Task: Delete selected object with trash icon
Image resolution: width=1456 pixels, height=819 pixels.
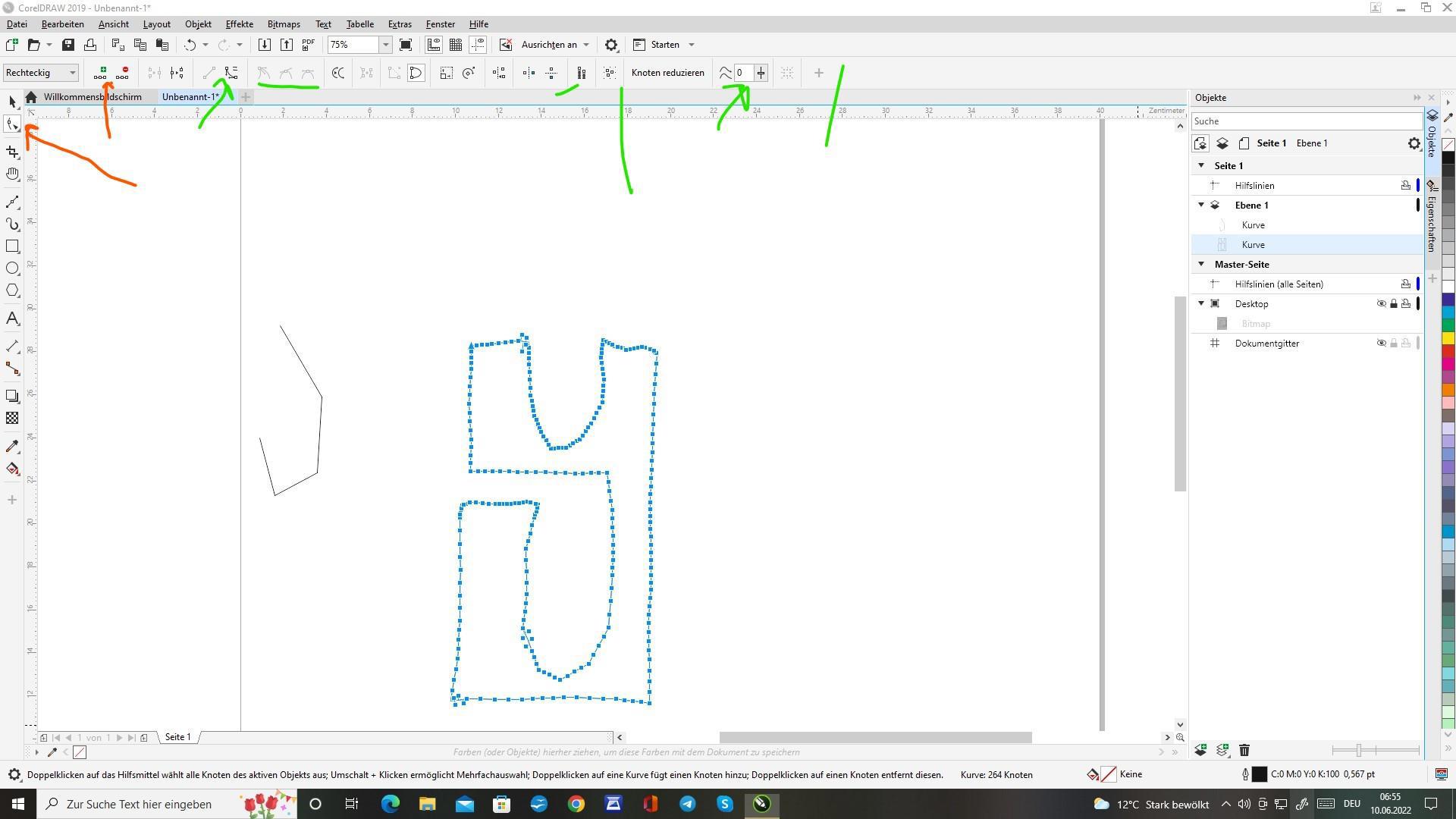Action: (1244, 750)
